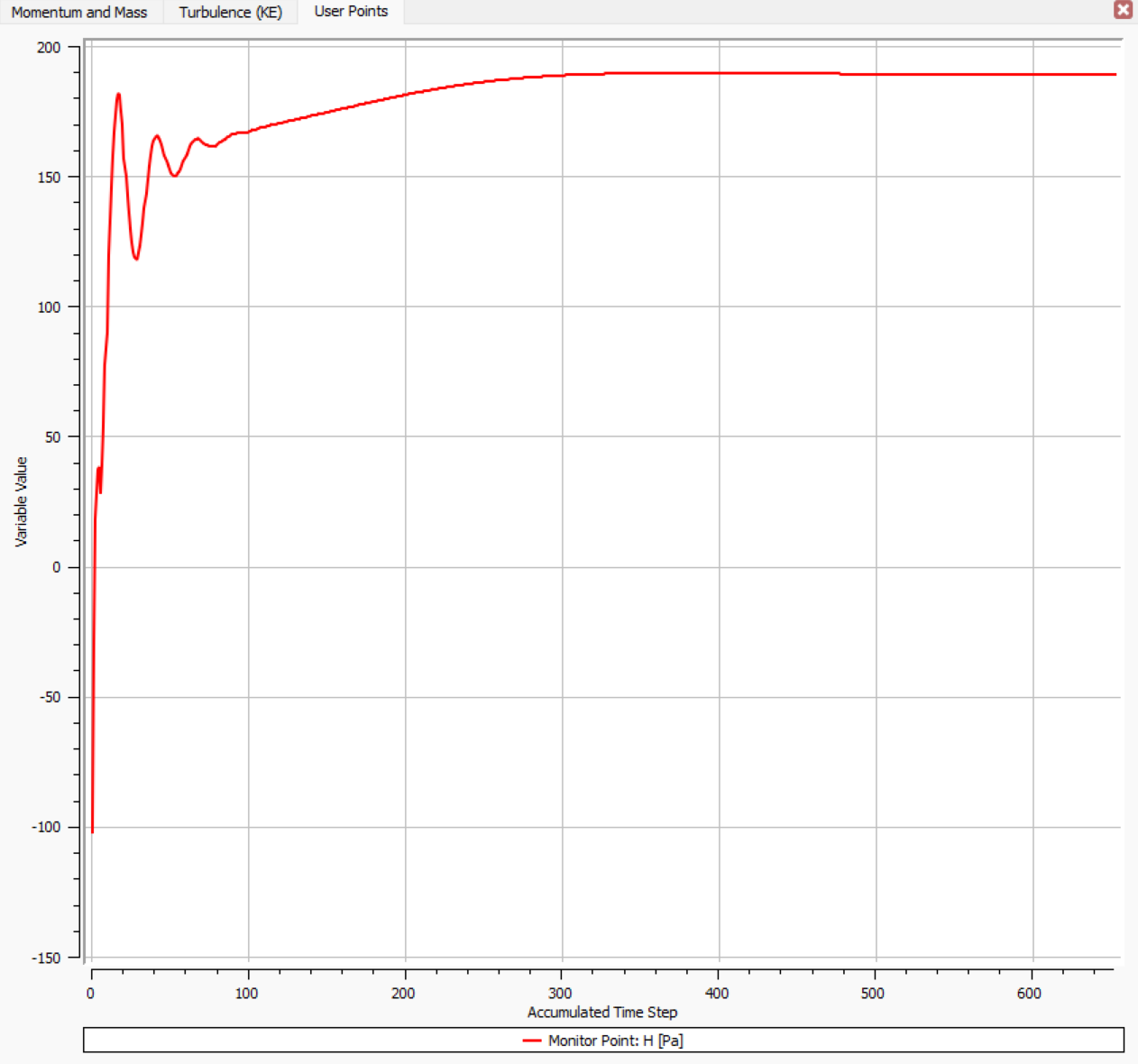
Task: Select the 600 label on the horizontal axis
Action: tap(1029, 993)
